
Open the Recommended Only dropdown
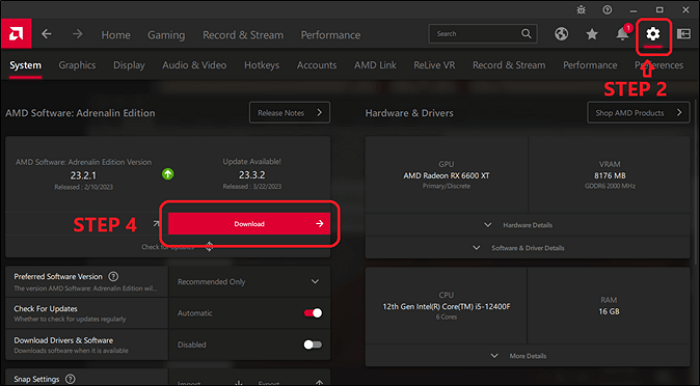pyautogui.click(x=249, y=282)
